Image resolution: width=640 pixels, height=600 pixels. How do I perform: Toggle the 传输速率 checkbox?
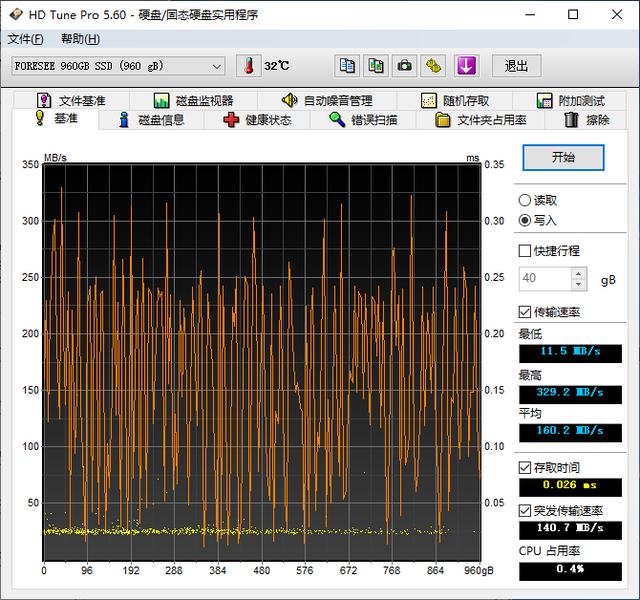(x=524, y=312)
